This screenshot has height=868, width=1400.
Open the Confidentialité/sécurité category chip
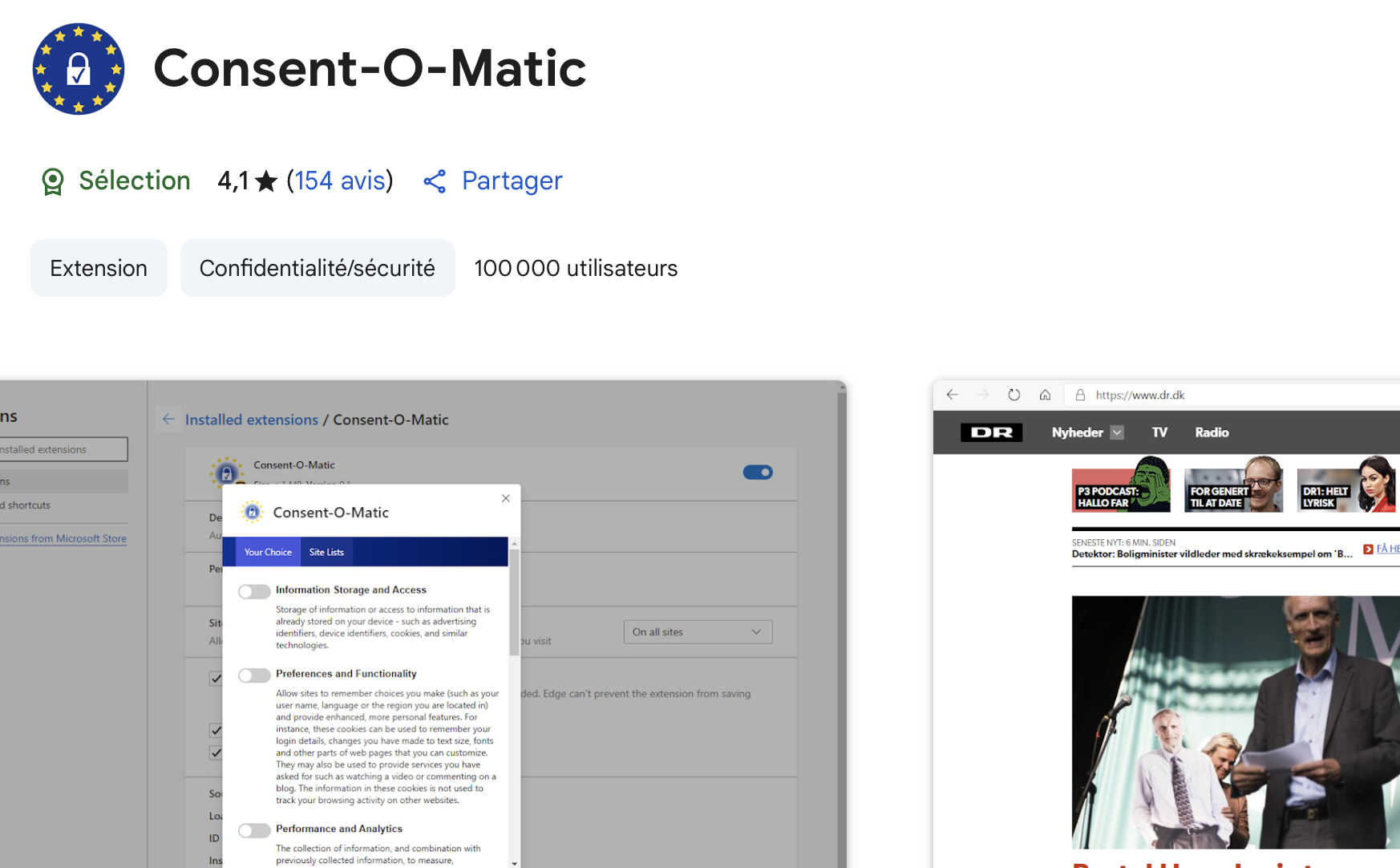(318, 268)
